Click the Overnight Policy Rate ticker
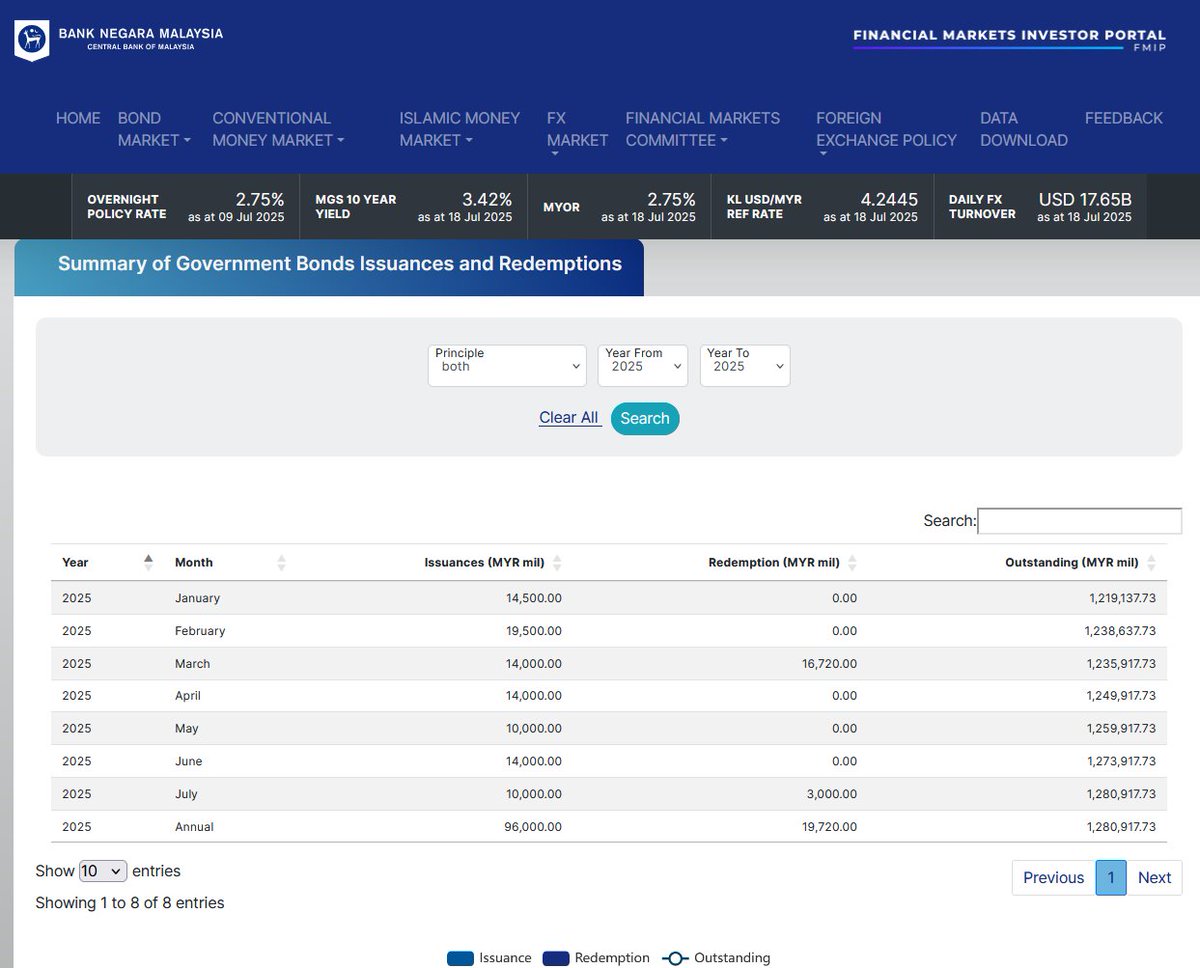The height and width of the screenshot is (968, 1200). click(186, 207)
